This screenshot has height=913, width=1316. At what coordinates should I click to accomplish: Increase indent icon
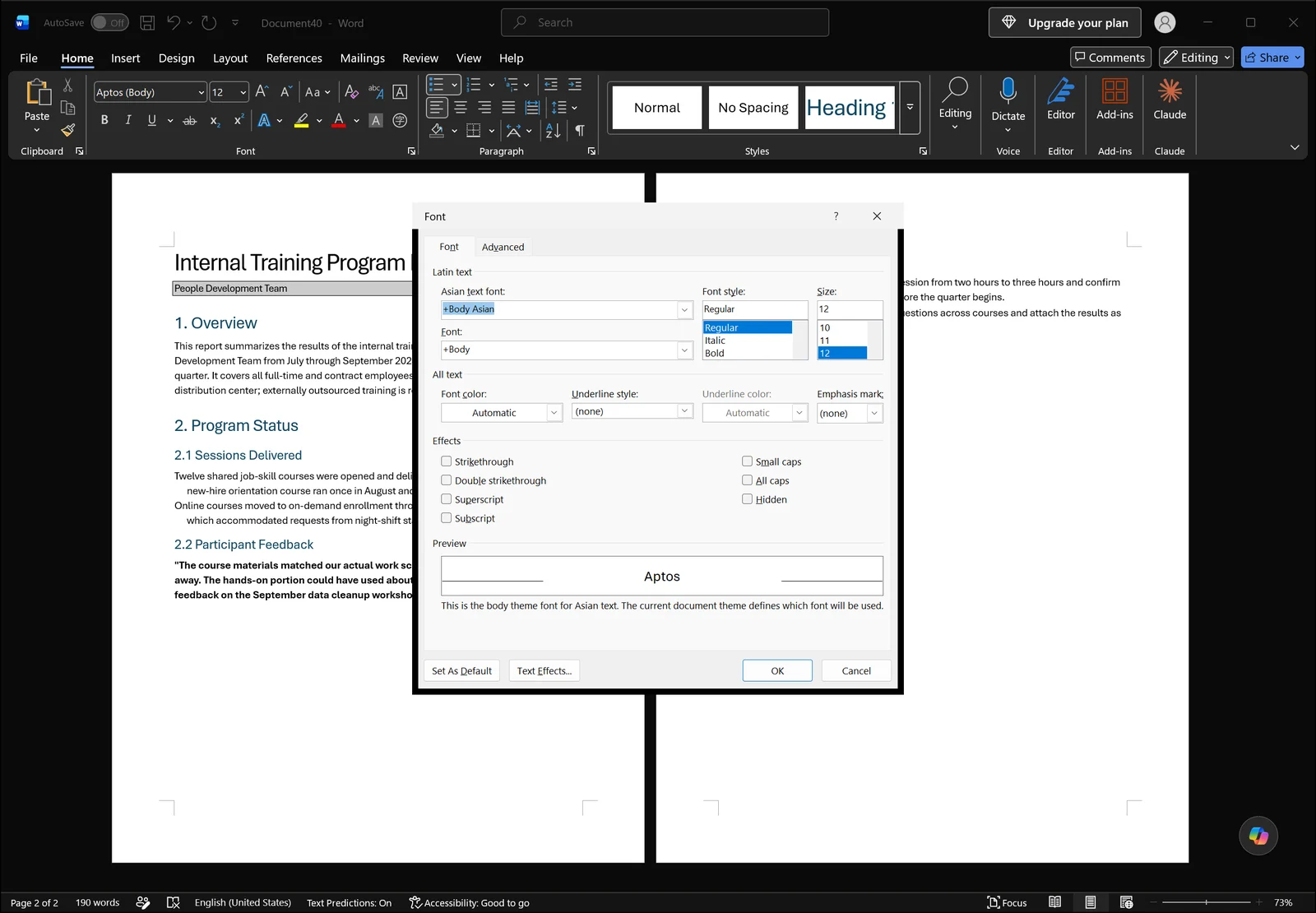click(x=575, y=85)
